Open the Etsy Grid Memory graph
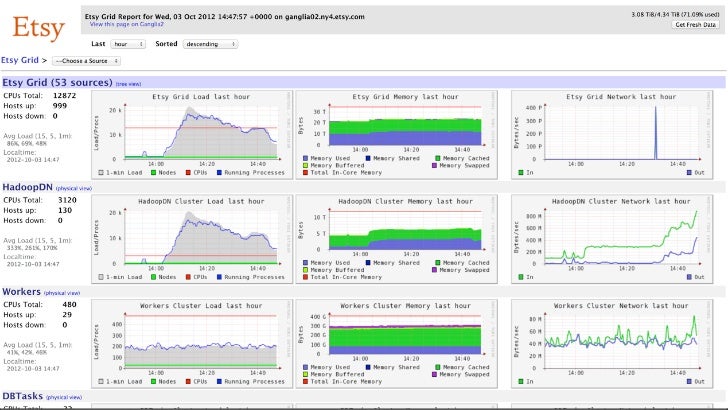The width and height of the screenshot is (728, 410). tap(396, 135)
